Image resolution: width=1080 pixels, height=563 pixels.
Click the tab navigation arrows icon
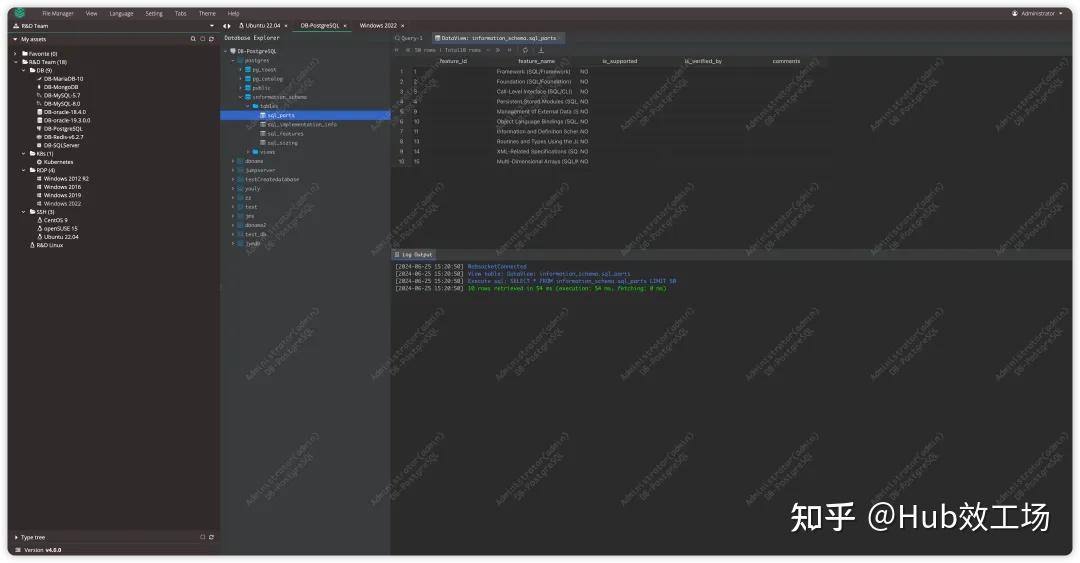(x=227, y=26)
